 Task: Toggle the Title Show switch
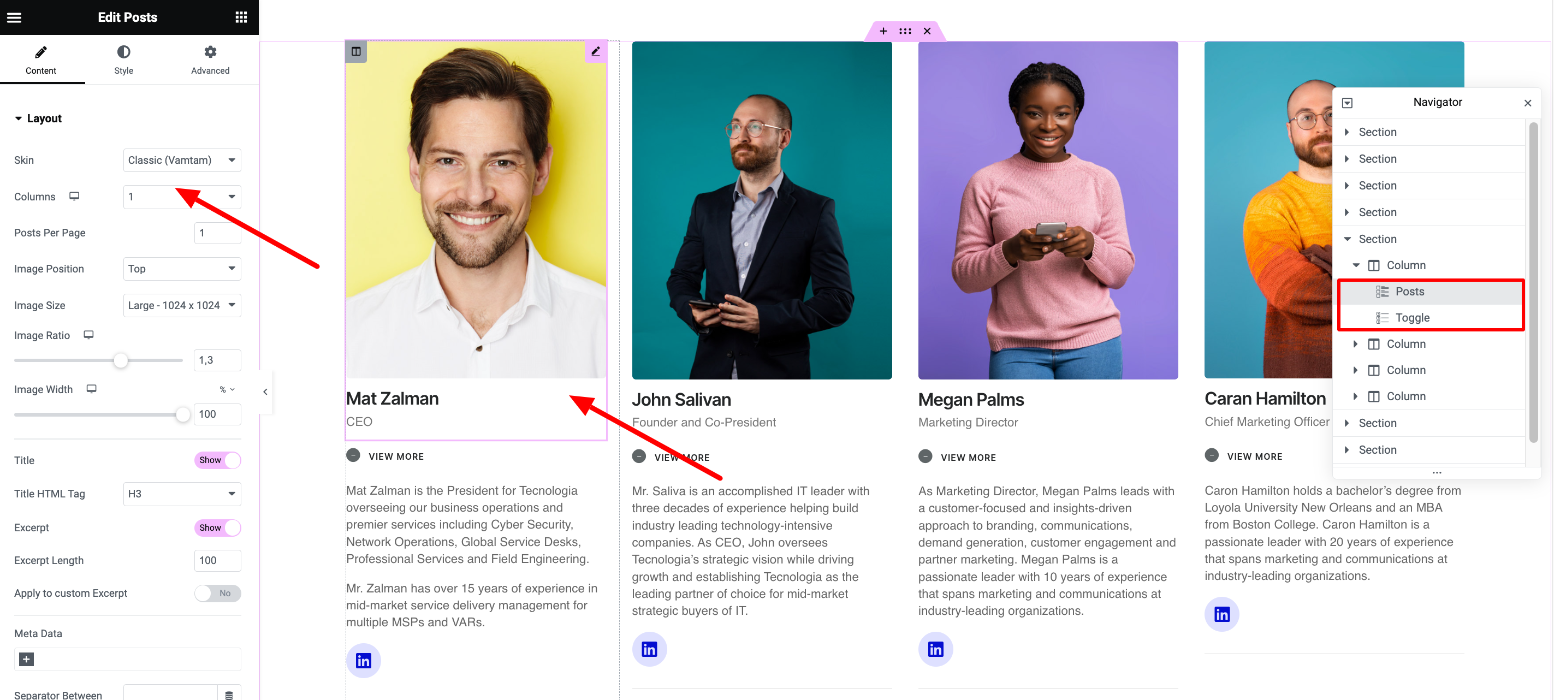click(218, 460)
